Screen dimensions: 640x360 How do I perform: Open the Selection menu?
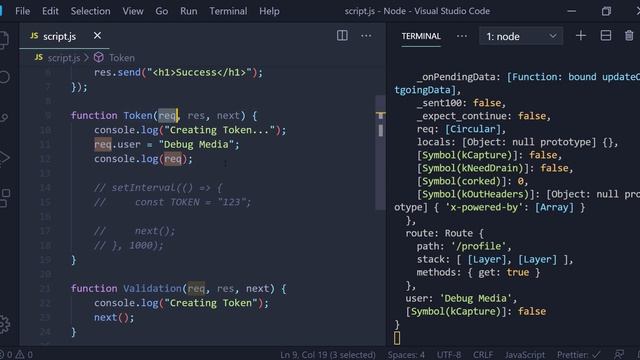(x=91, y=11)
